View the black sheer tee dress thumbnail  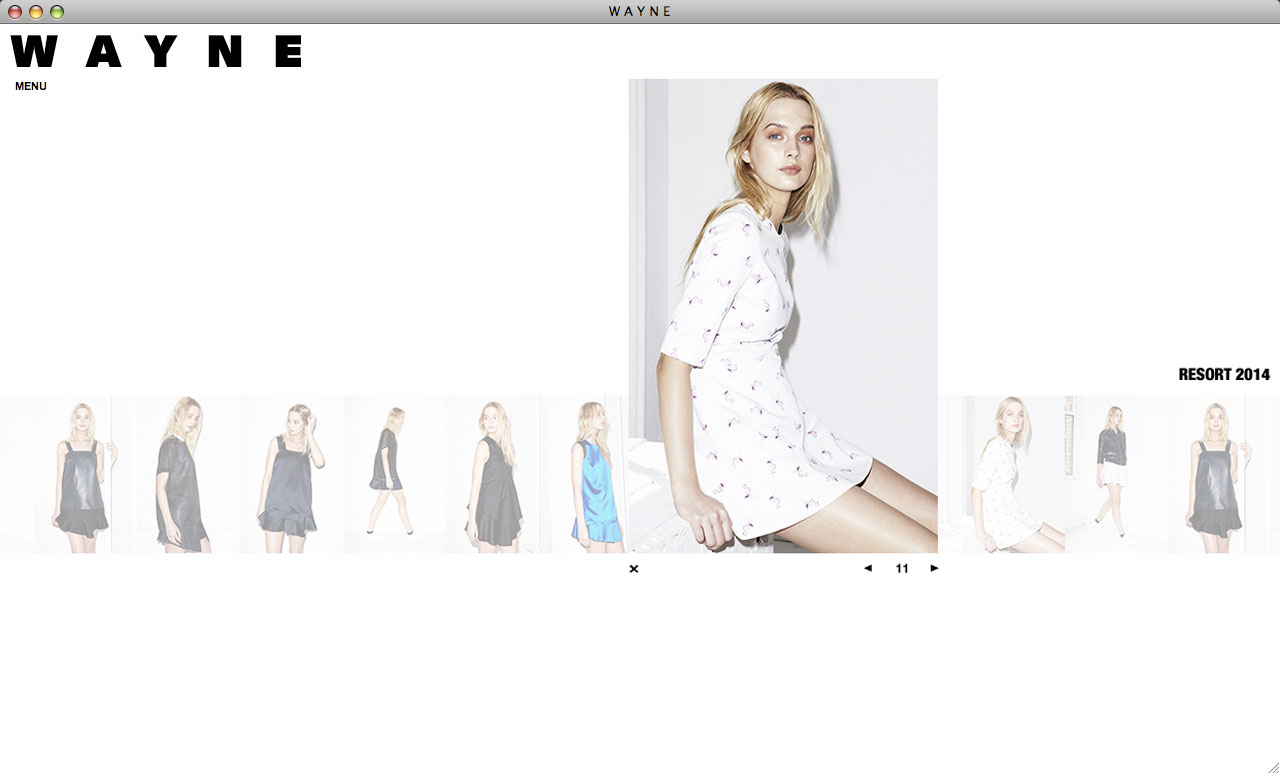pos(184,475)
